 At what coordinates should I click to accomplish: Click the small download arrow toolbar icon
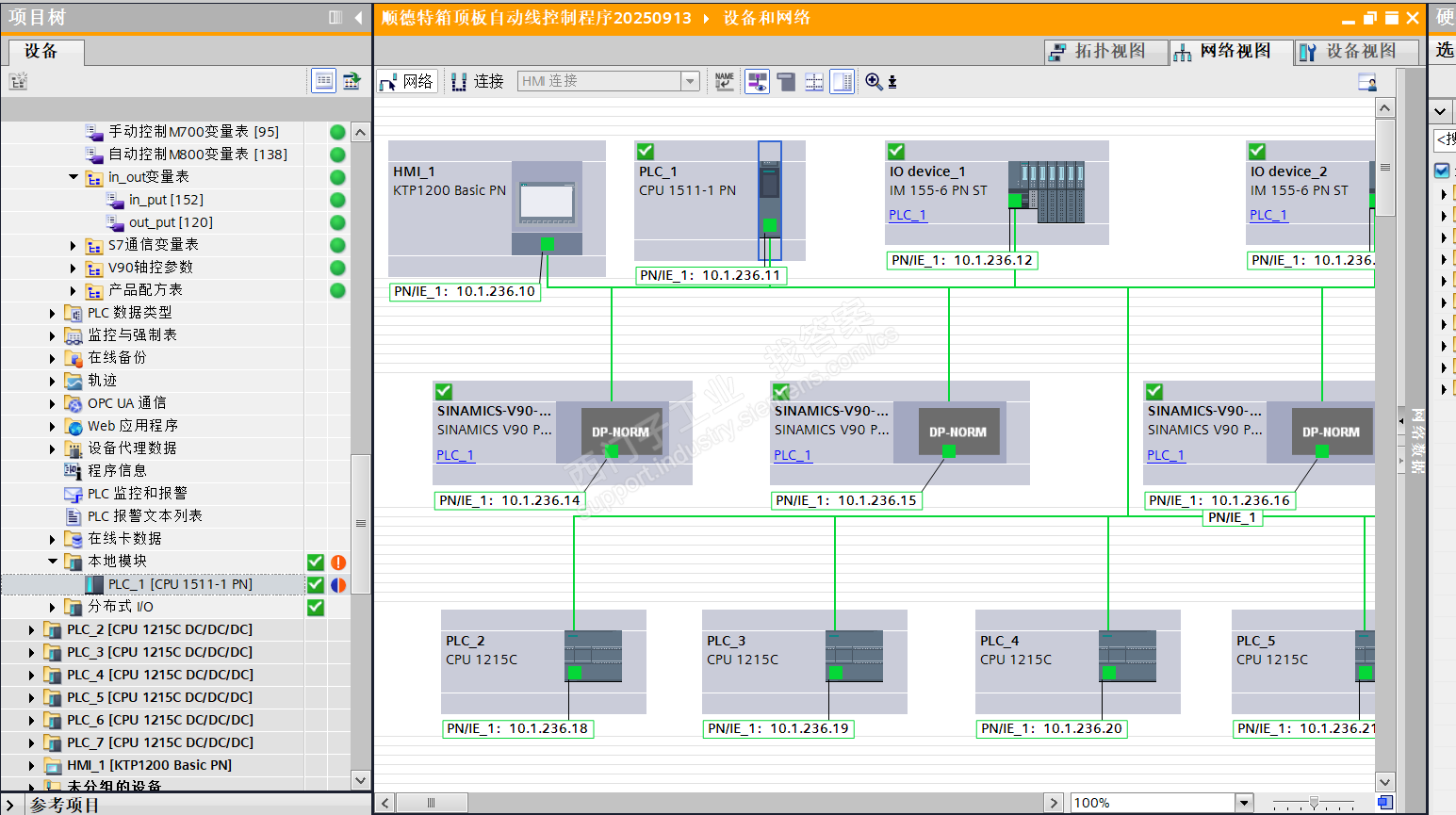point(892,82)
